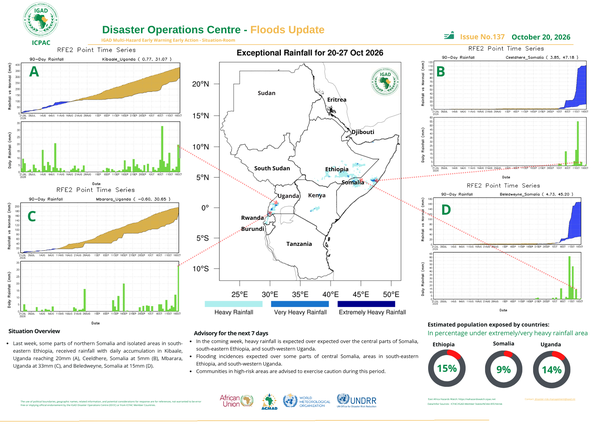The height and width of the screenshot is (424, 600).
Task: Click the rainfall patch over Uganda on map
Action: click(x=274, y=206)
